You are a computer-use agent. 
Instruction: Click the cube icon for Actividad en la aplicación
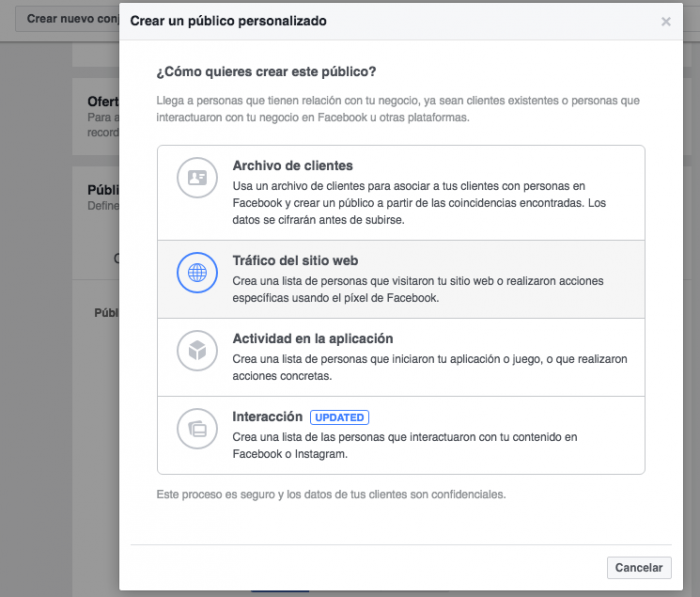click(197, 350)
